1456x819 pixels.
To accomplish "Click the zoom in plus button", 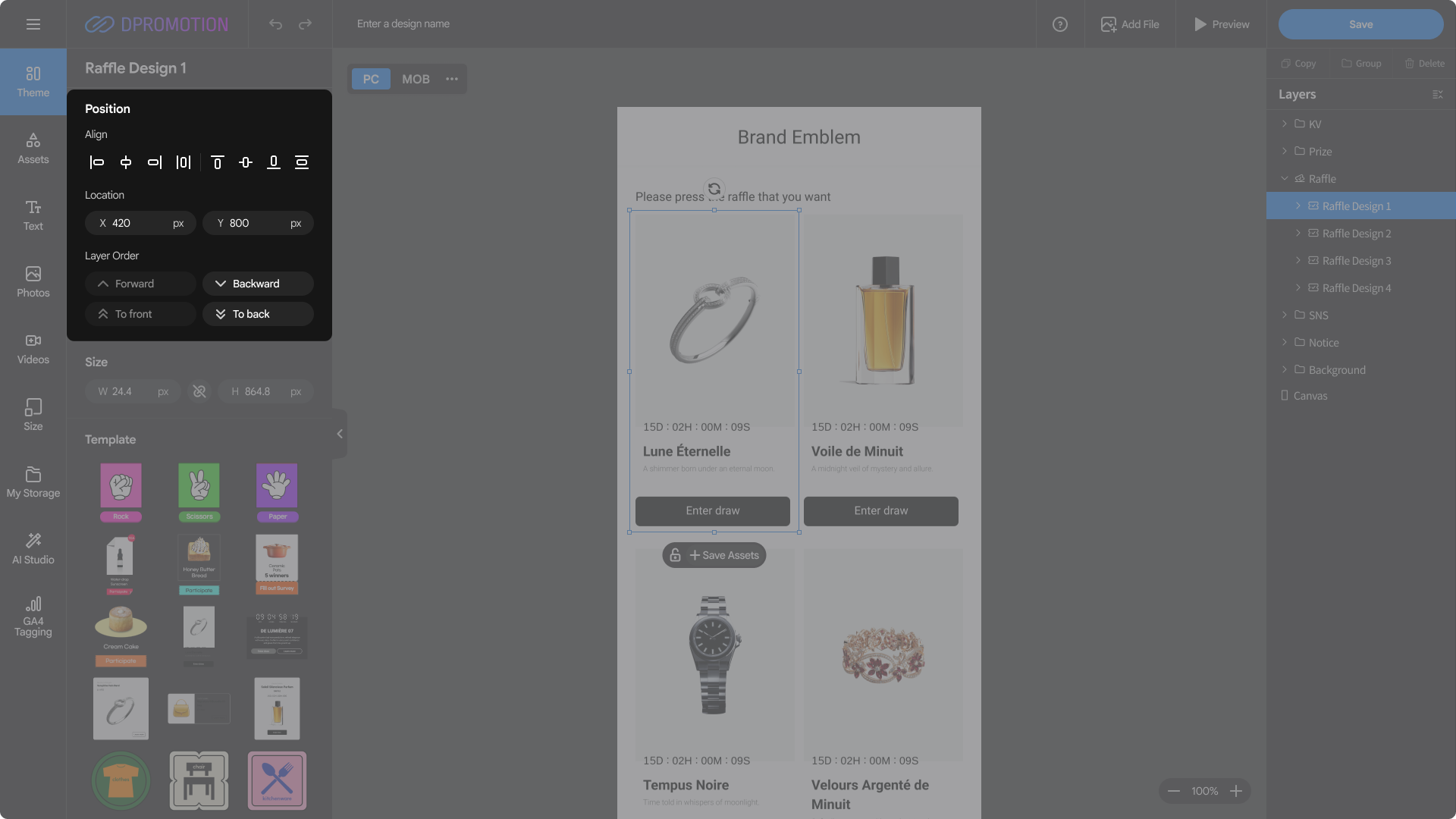I will 1236,791.
